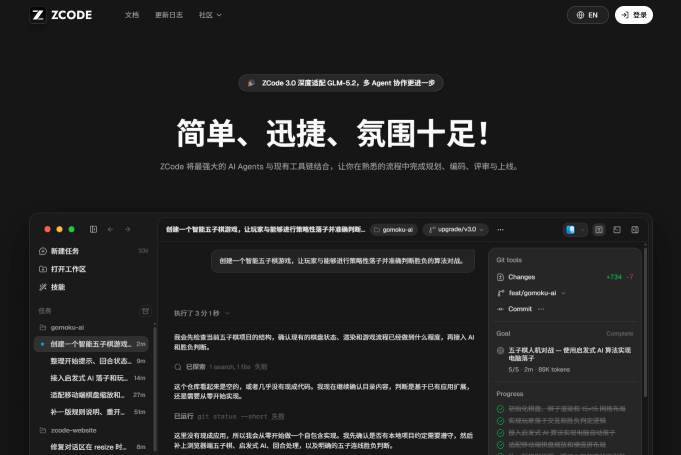Expand the 执行了 3 分 1 秒 chevron
This screenshot has width=681, height=455.
point(228,313)
